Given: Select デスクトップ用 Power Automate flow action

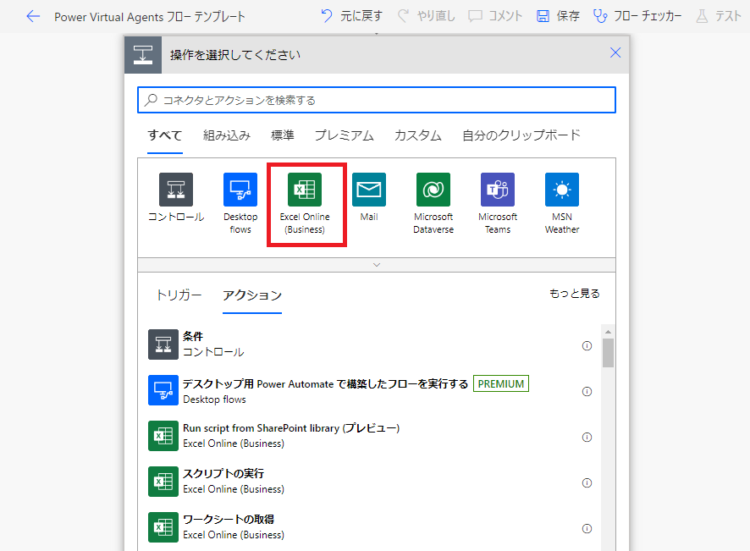Looking at the screenshot, I should [x=368, y=390].
